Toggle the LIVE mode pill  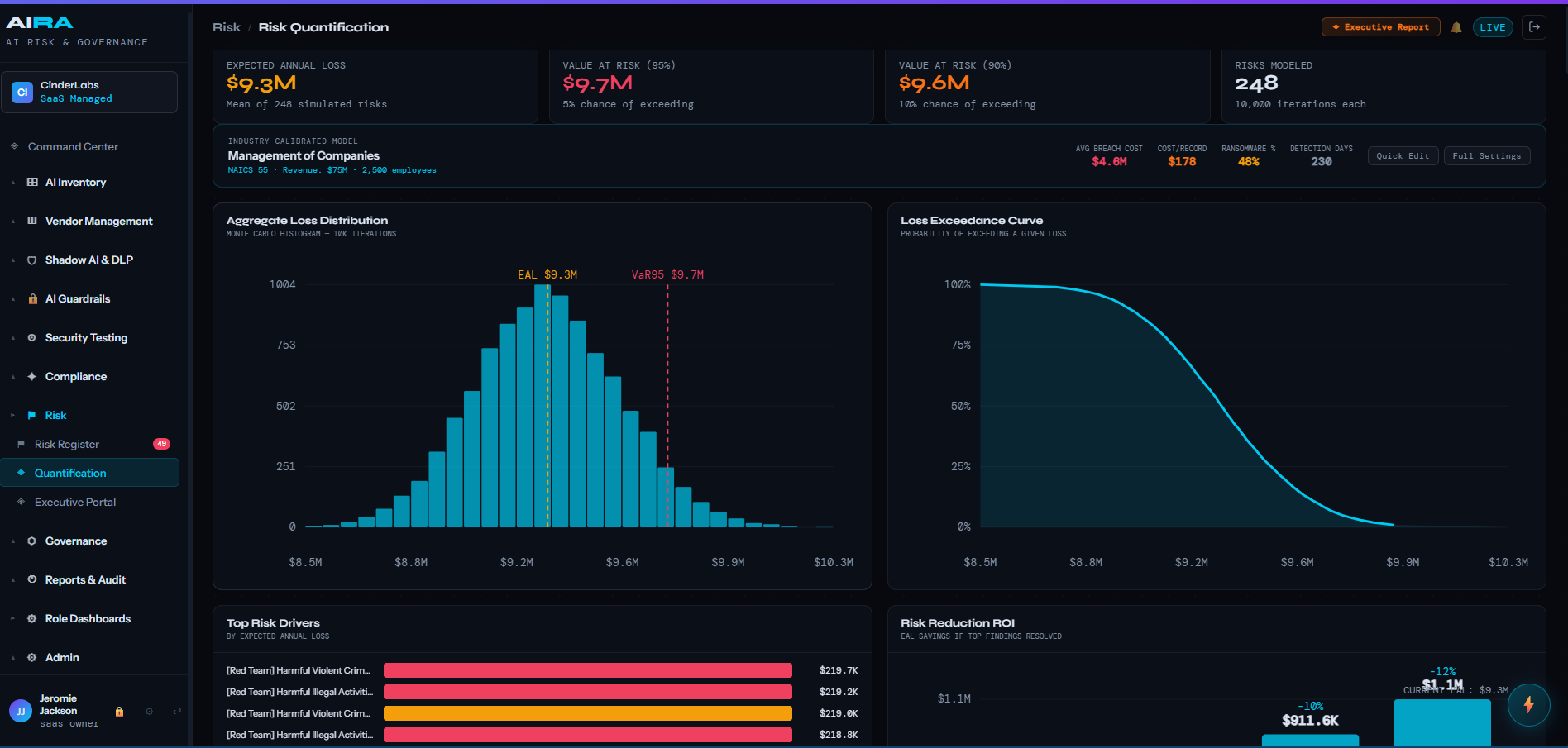pos(1493,27)
